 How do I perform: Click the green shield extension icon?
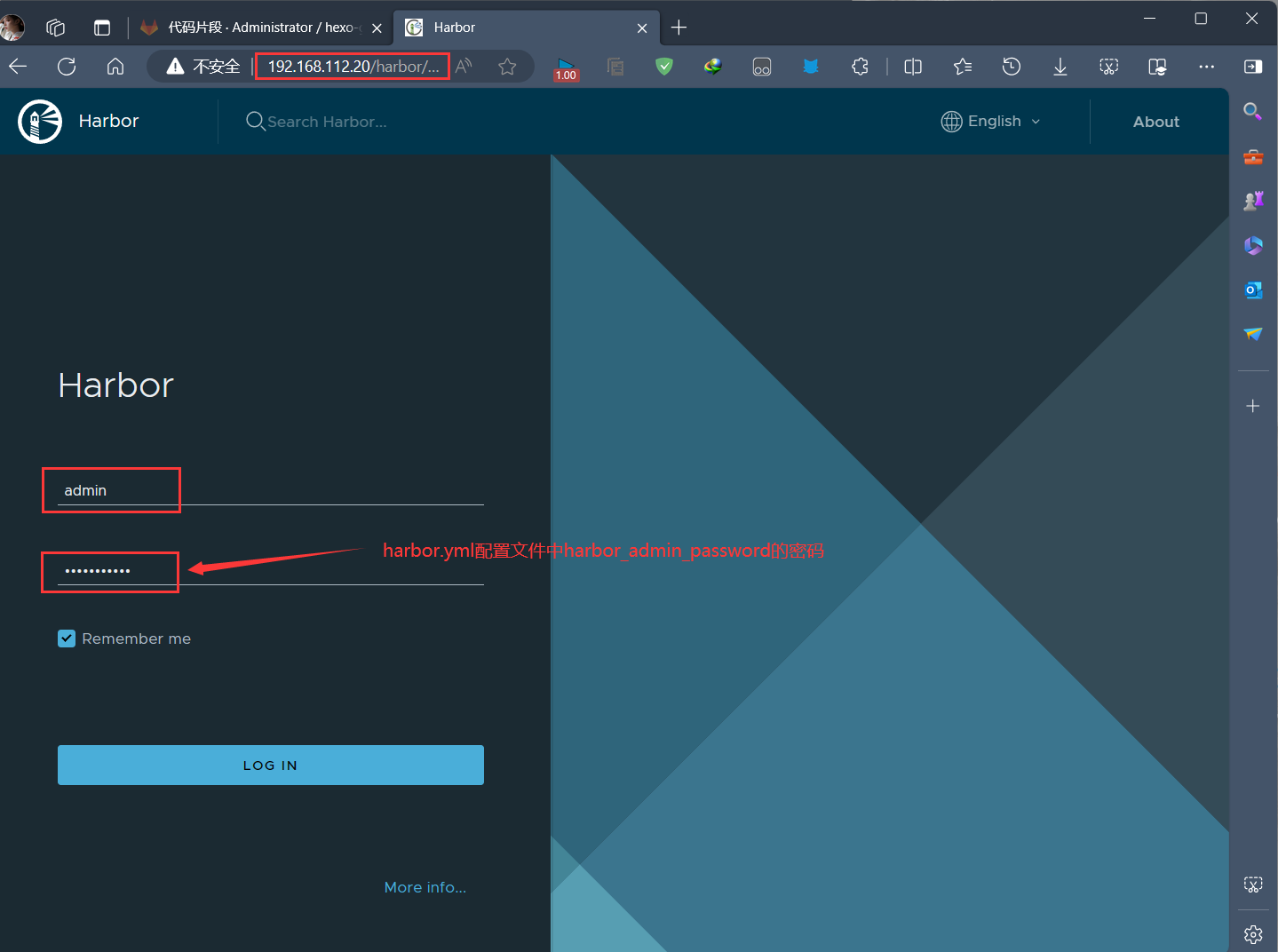(x=664, y=67)
